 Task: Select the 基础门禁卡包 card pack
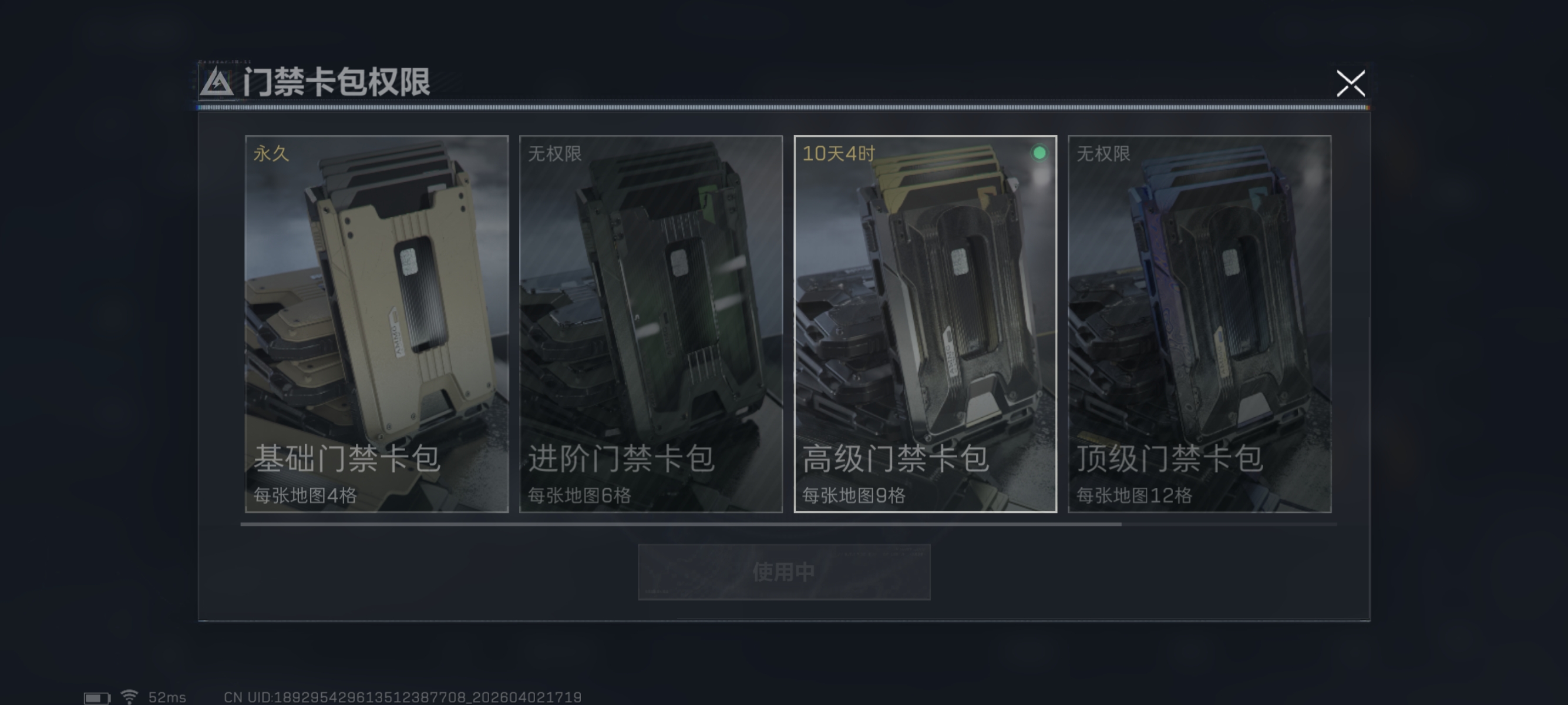pyautogui.click(x=377, y=324)
